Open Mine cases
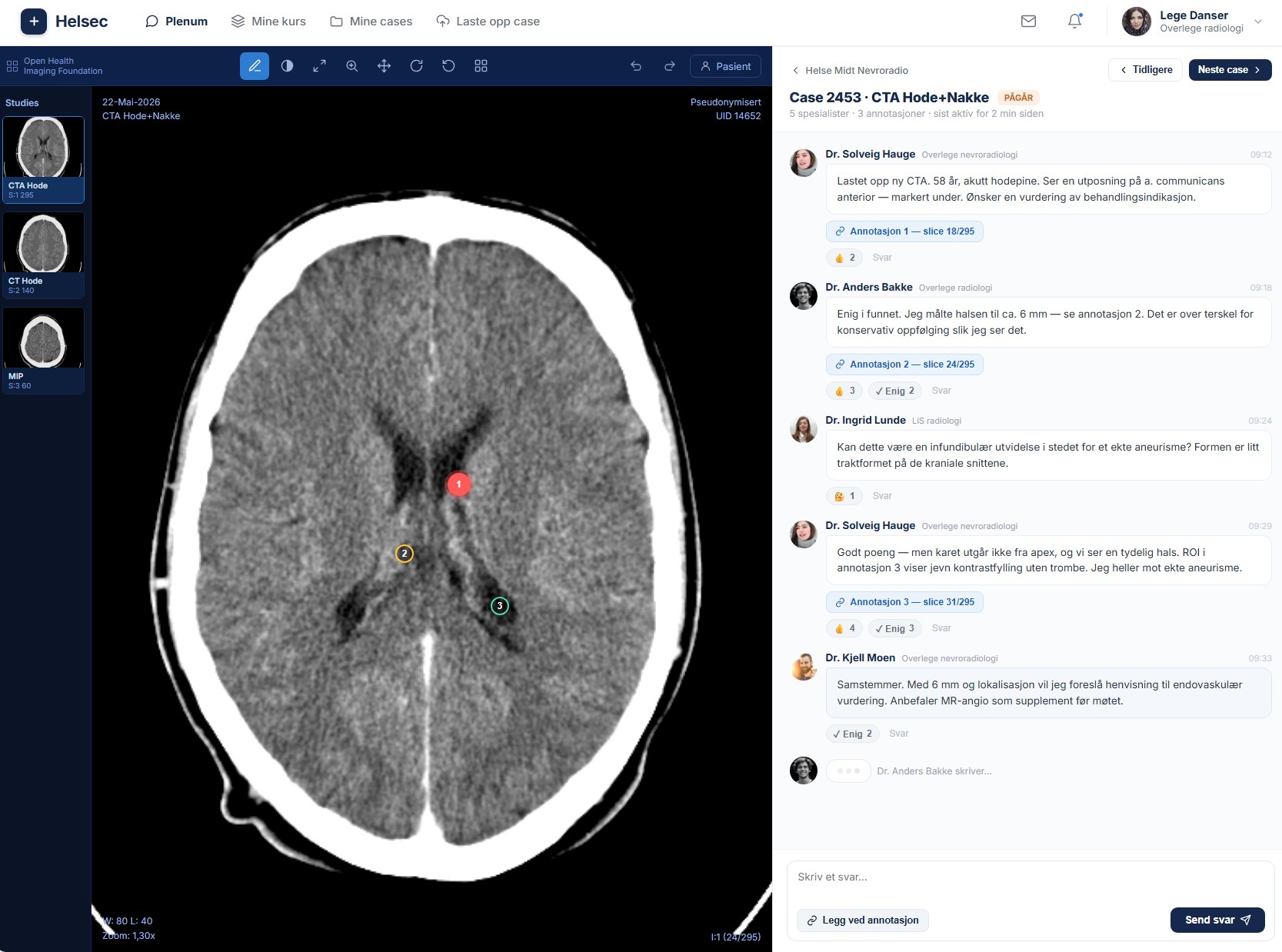 pos(371,22)
